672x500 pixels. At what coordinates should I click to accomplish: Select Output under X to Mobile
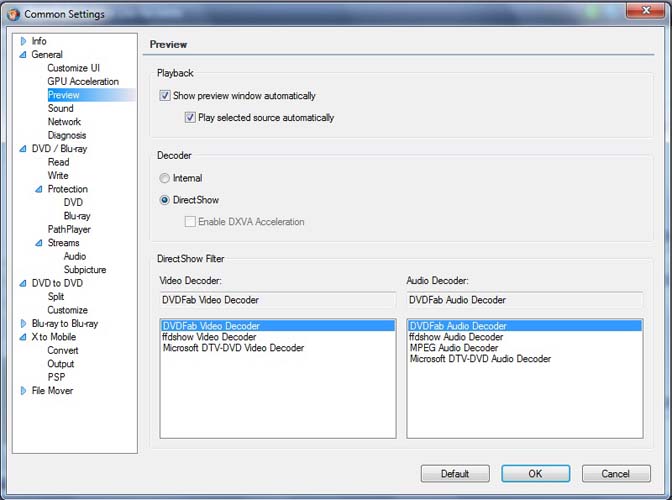click(x=61, y=364)
